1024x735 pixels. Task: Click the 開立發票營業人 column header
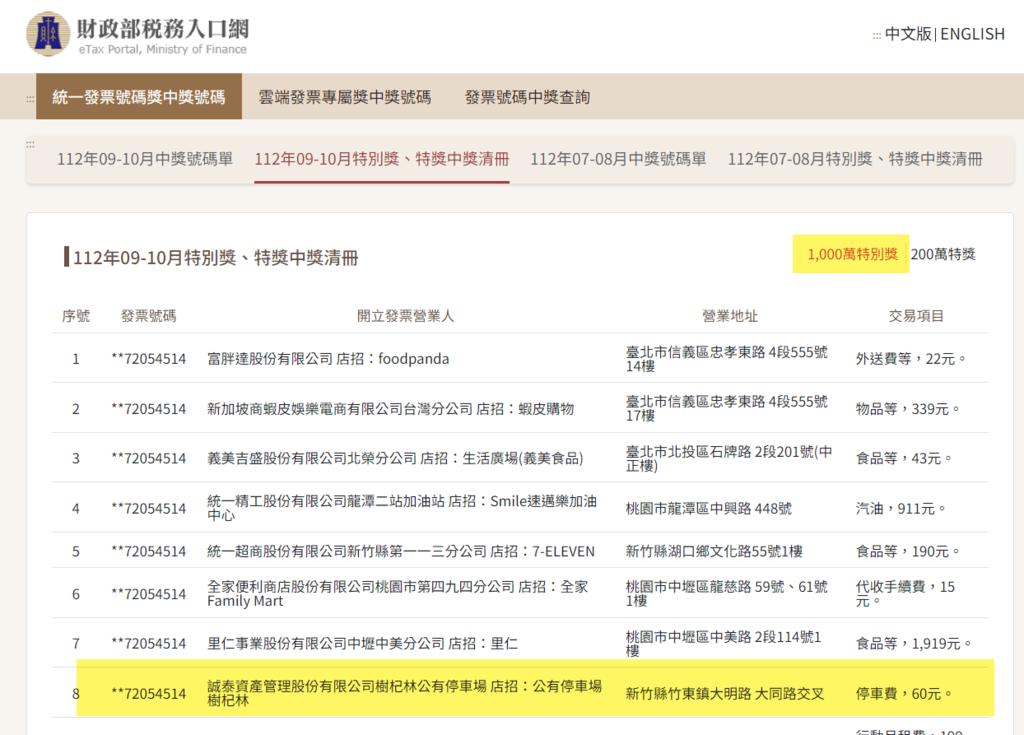point(405,316)
